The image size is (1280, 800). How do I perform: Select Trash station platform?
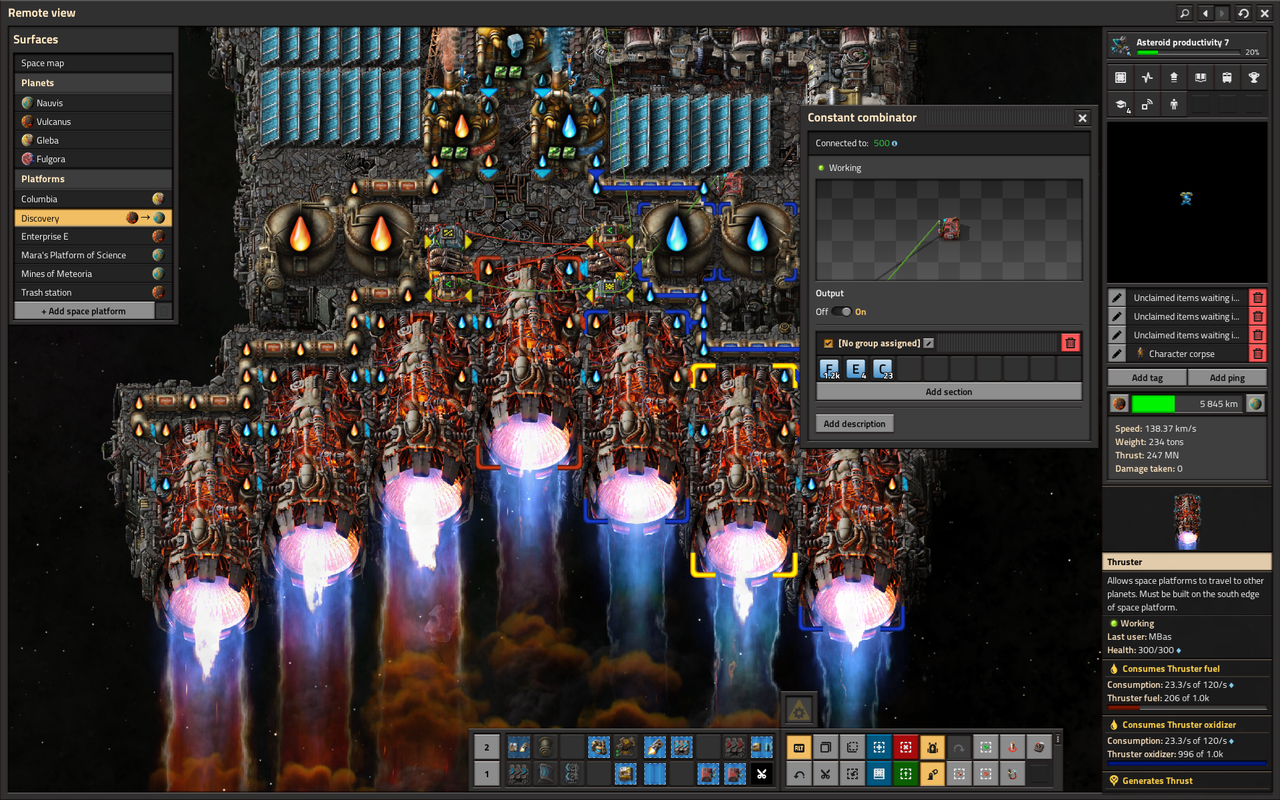coord(93,293)
